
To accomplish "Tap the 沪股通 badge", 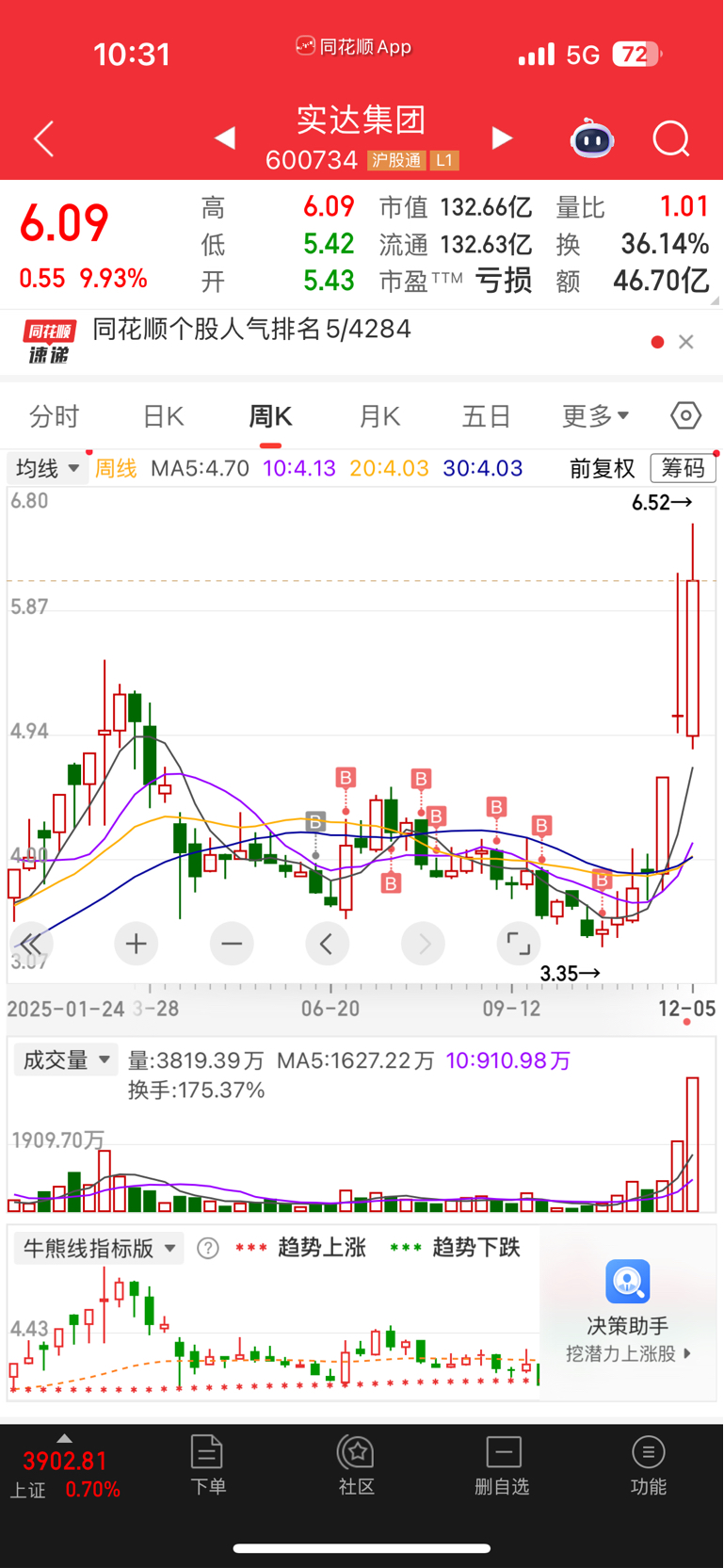I will (396, 161).
